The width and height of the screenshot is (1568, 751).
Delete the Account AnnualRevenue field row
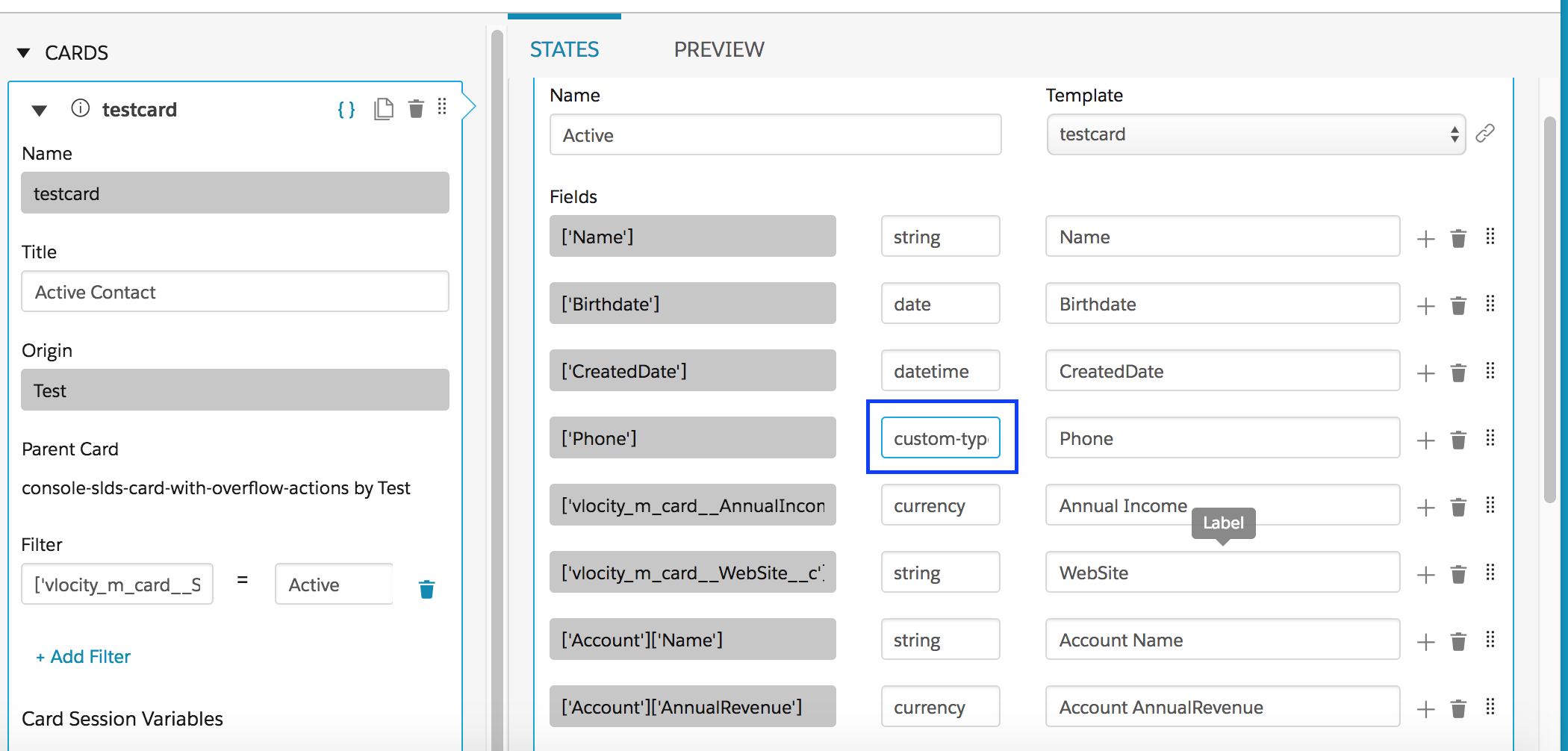pyautogui.click(x=1458, y=708)
